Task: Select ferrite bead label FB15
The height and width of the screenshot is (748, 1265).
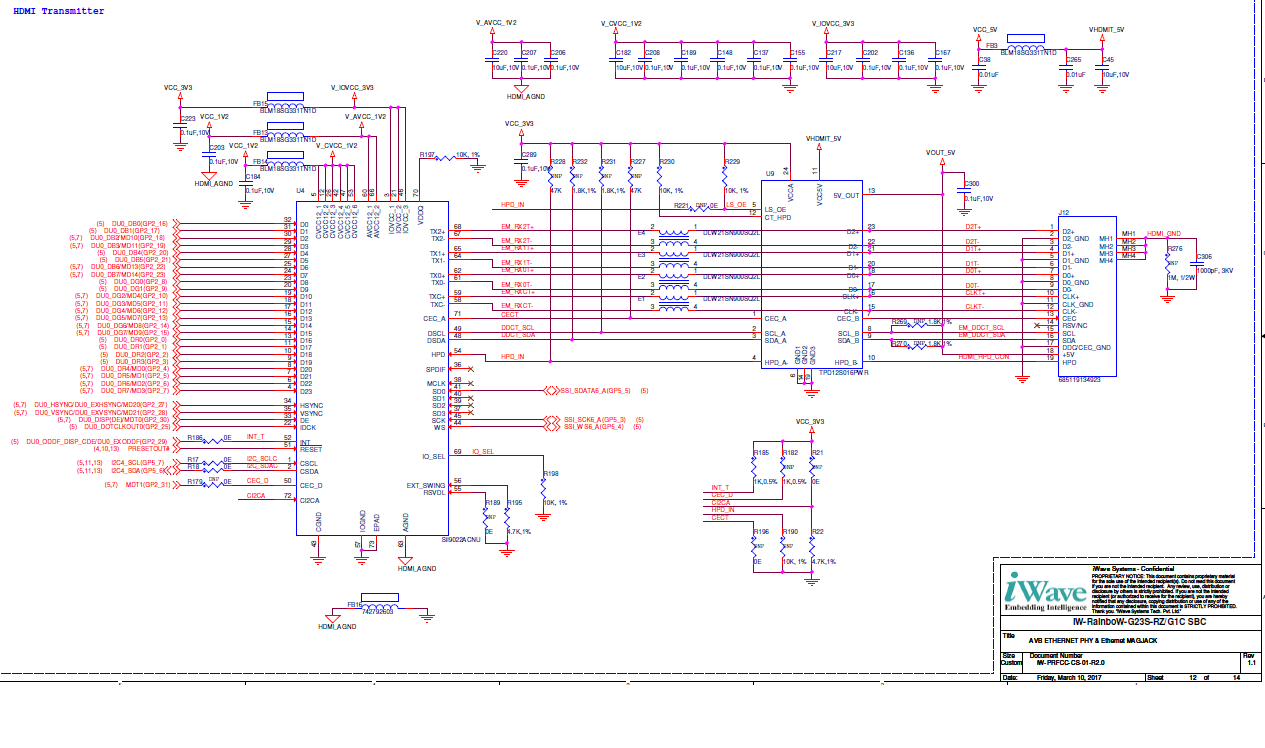Action: 259,102
